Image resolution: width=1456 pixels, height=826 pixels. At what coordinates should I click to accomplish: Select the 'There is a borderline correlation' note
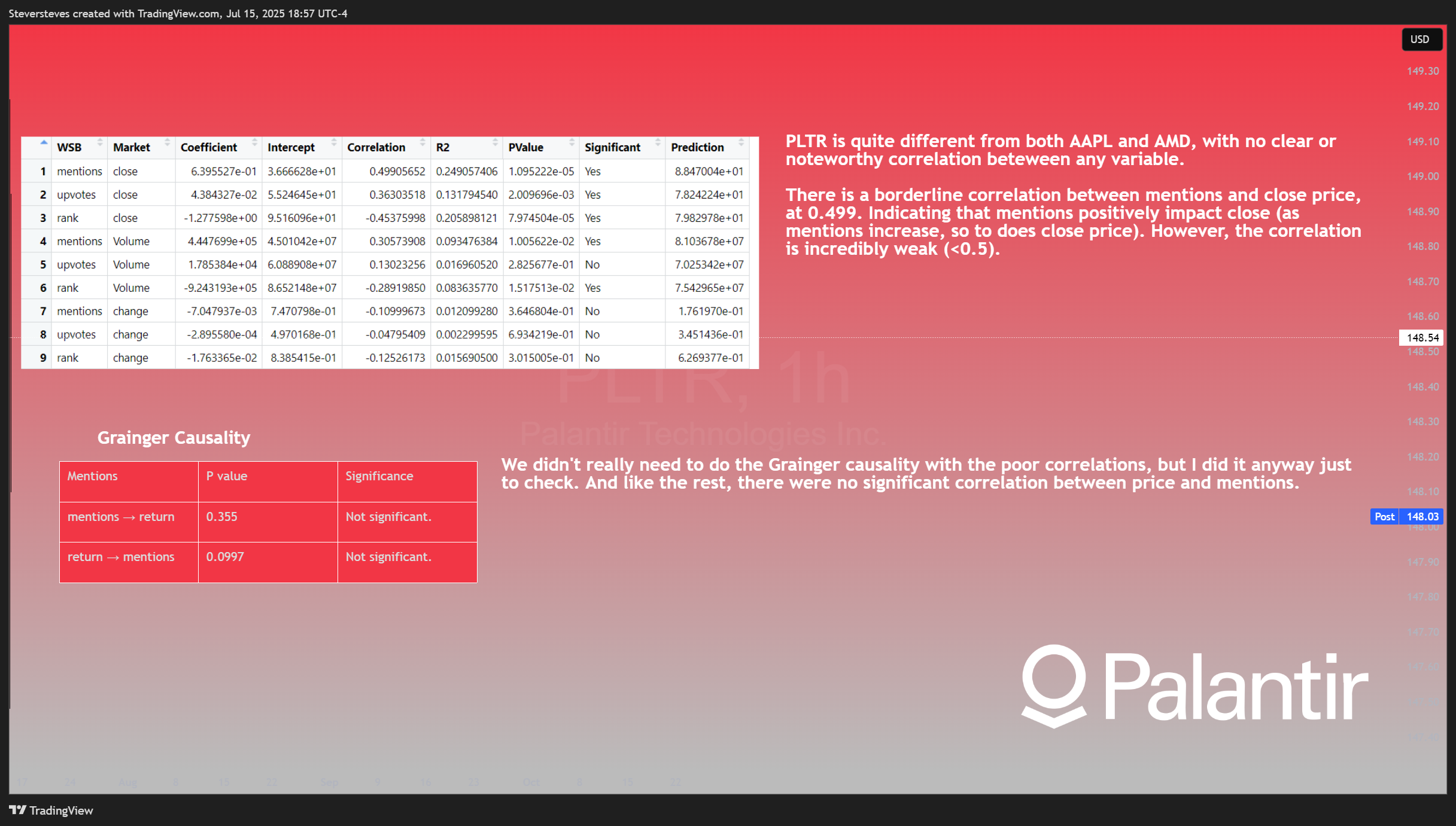1074,222
